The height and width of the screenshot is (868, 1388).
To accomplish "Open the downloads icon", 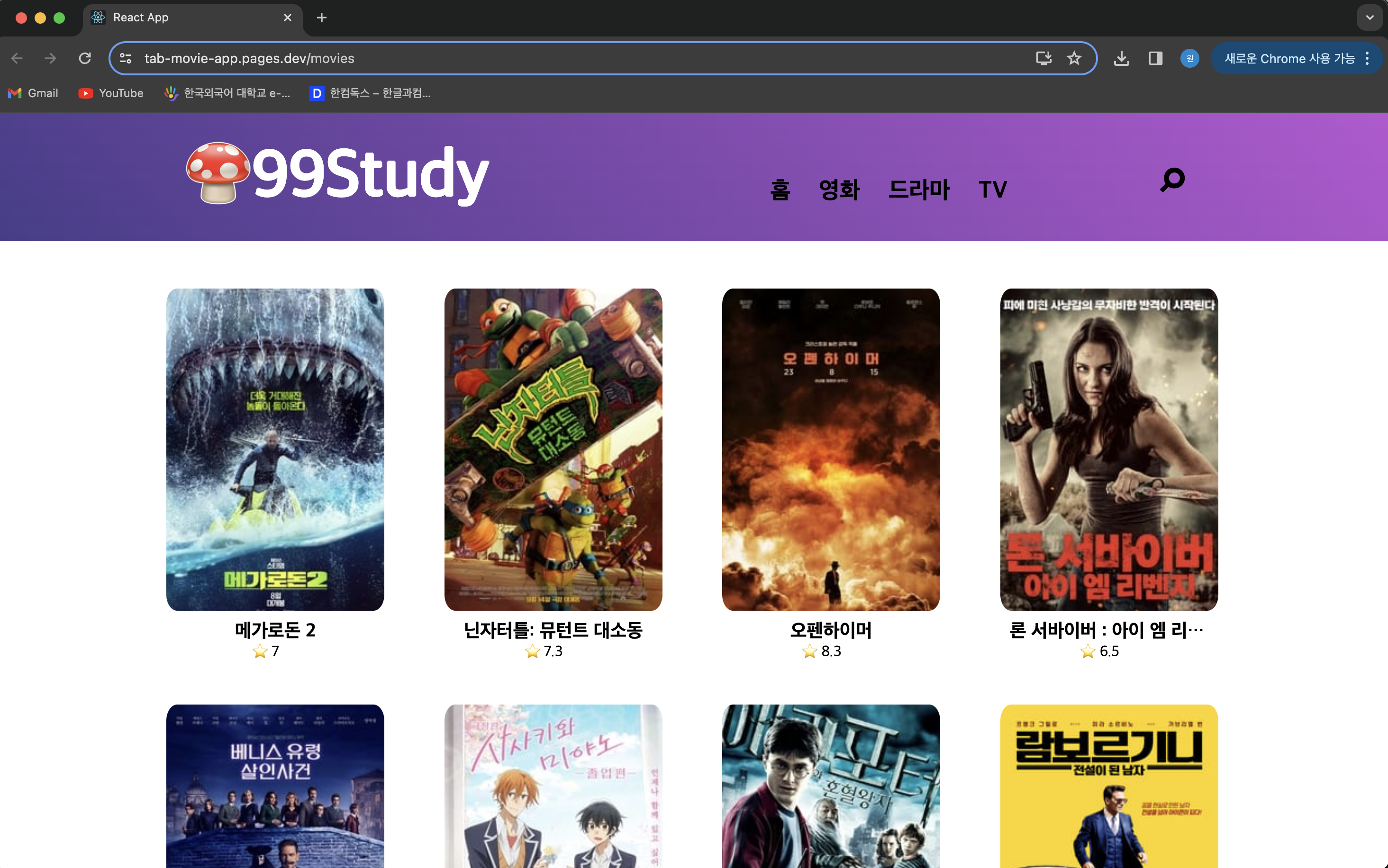I will coord(1121,58).
